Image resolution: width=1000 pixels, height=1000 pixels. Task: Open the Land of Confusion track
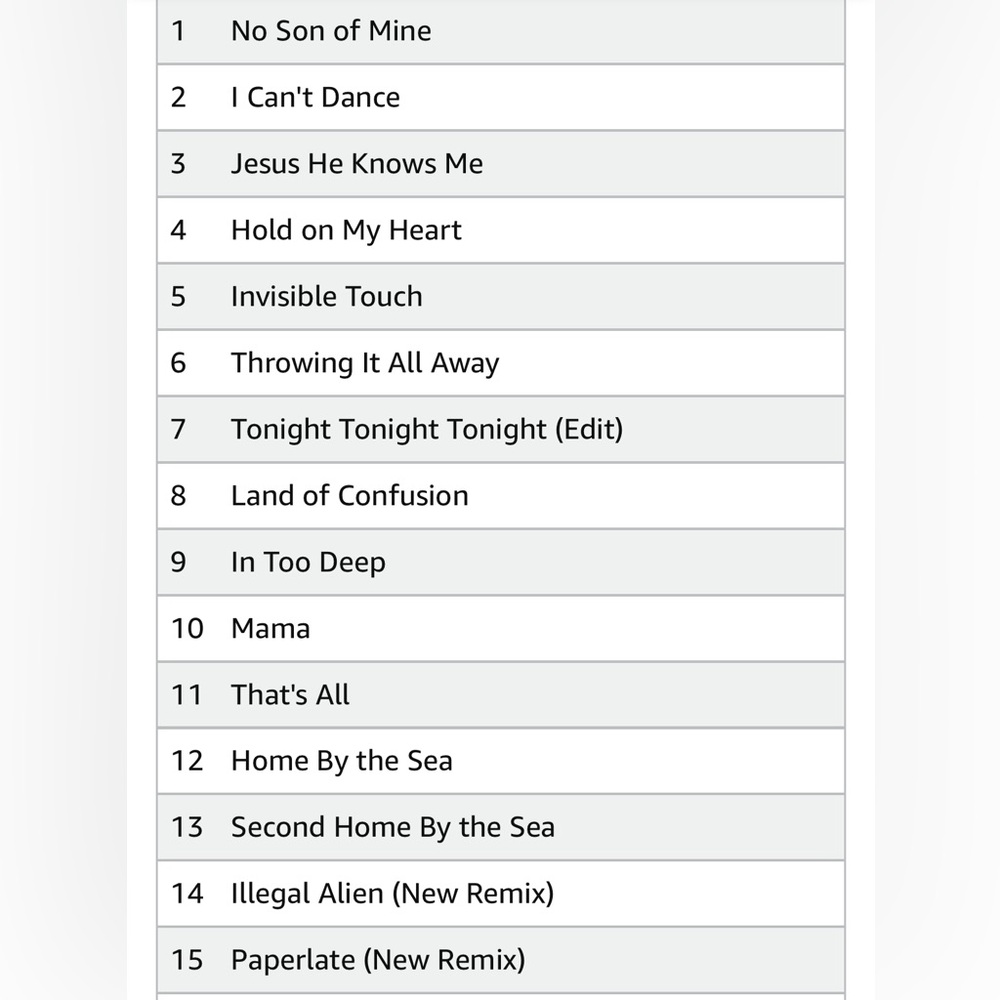[501, 496]
